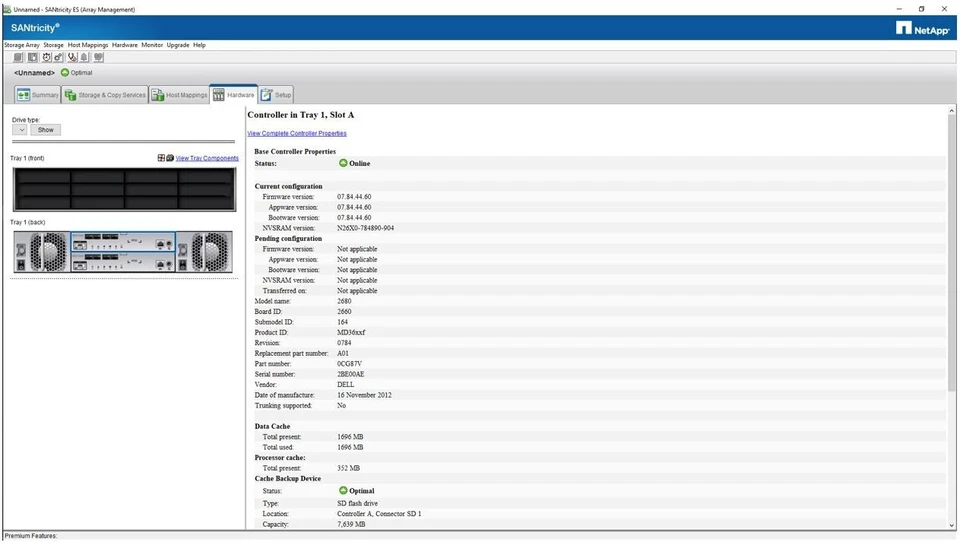
Task: Click the Hardware tab rack icon
Action: tap(219, 95)
